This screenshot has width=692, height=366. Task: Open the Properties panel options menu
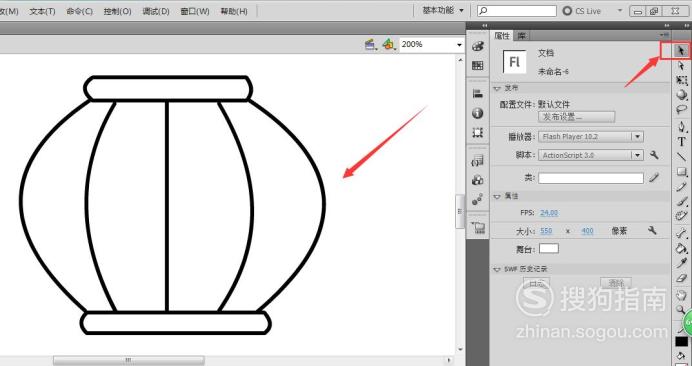coord(665,35)
